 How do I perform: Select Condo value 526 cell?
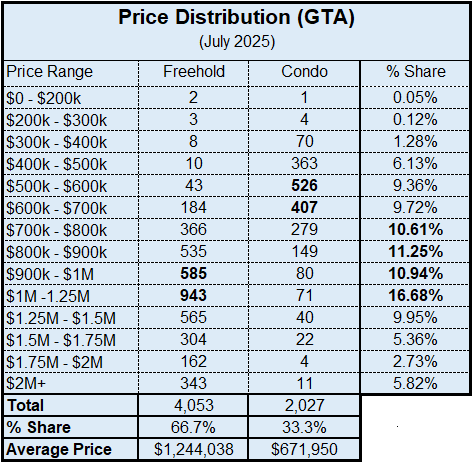304,185
